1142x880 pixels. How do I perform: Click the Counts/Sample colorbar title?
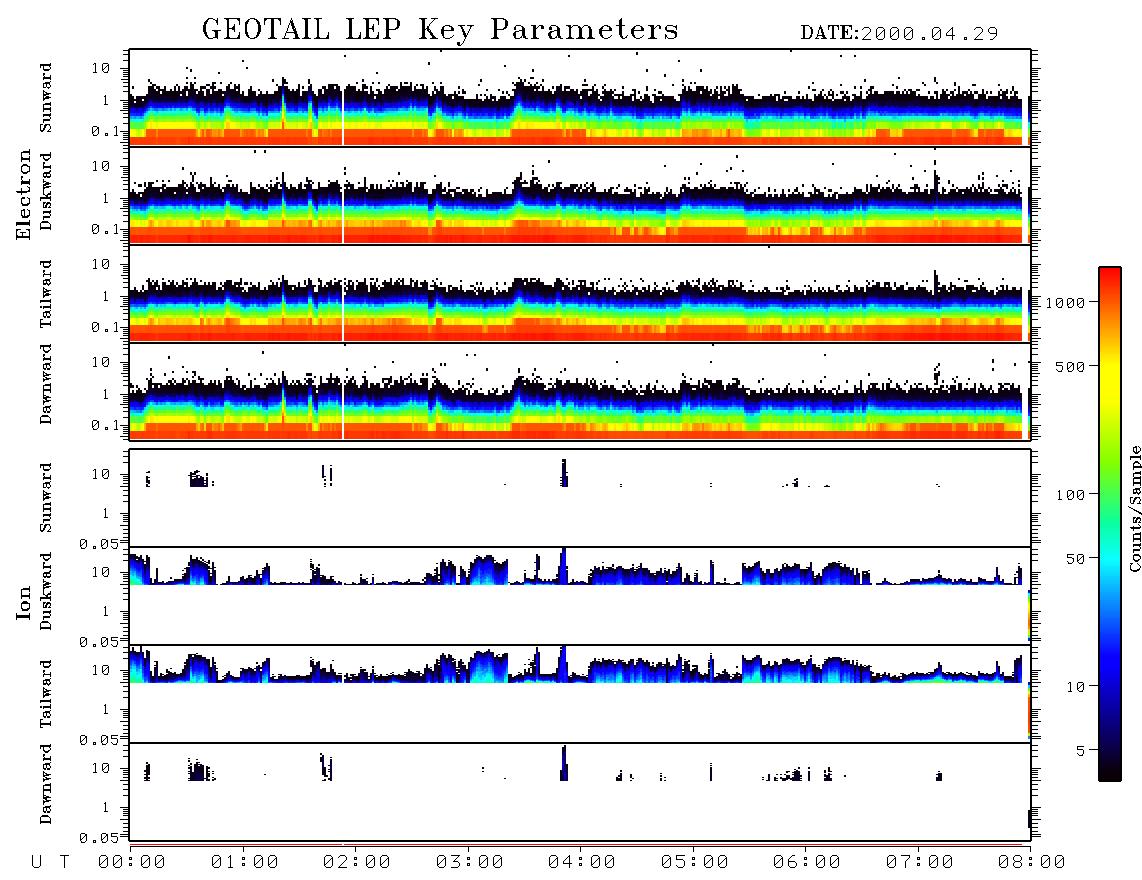click(1134, 508)
